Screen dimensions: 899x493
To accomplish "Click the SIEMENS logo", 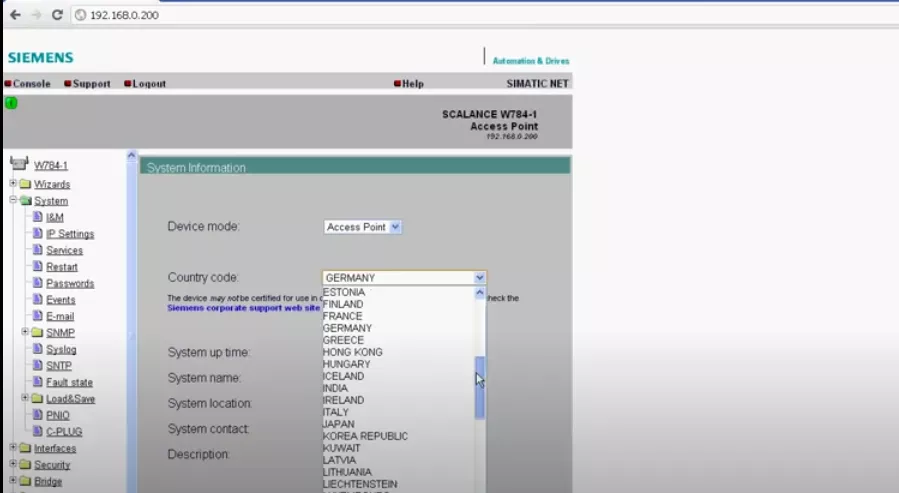I will [41, 57].
